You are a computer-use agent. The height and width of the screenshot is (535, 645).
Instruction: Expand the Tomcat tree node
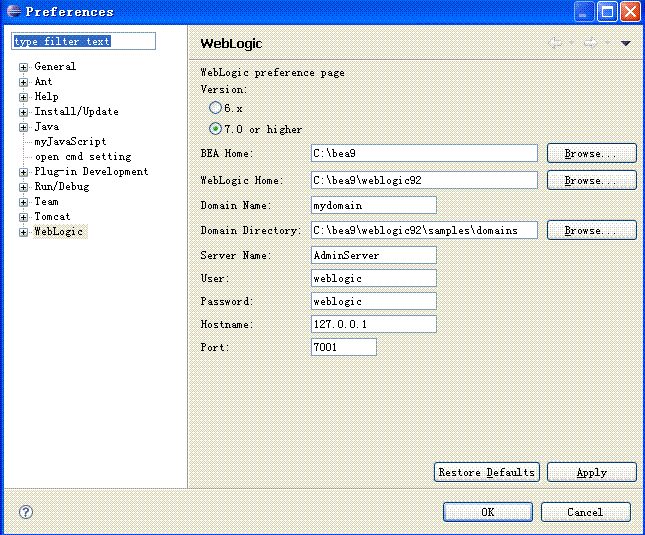click(x=23, y=217)
